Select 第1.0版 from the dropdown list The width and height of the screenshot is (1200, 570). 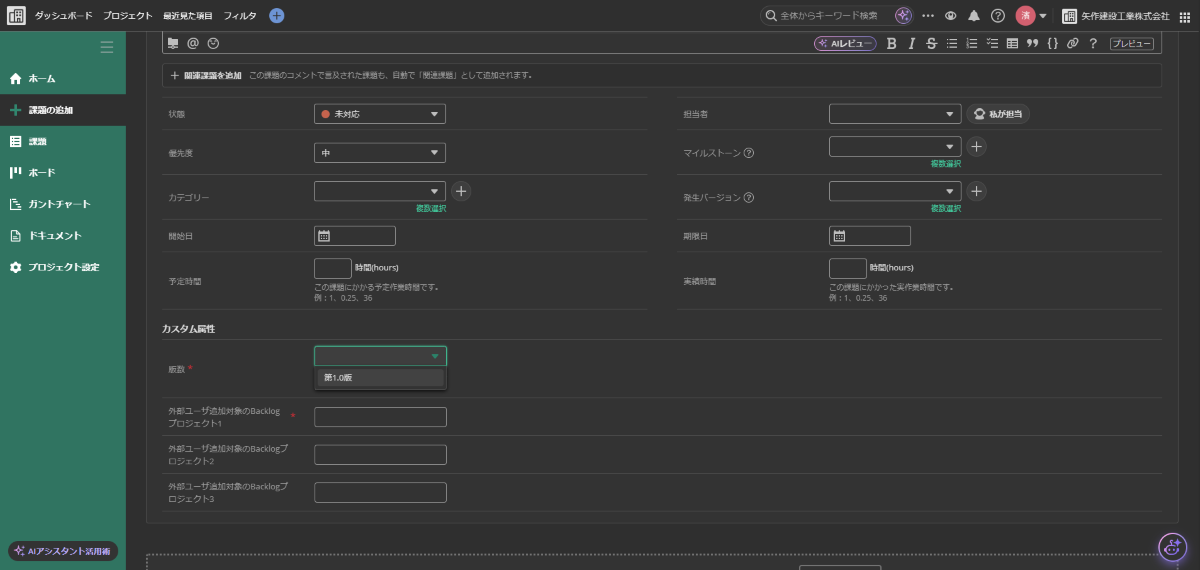click(x=380, y=378)
